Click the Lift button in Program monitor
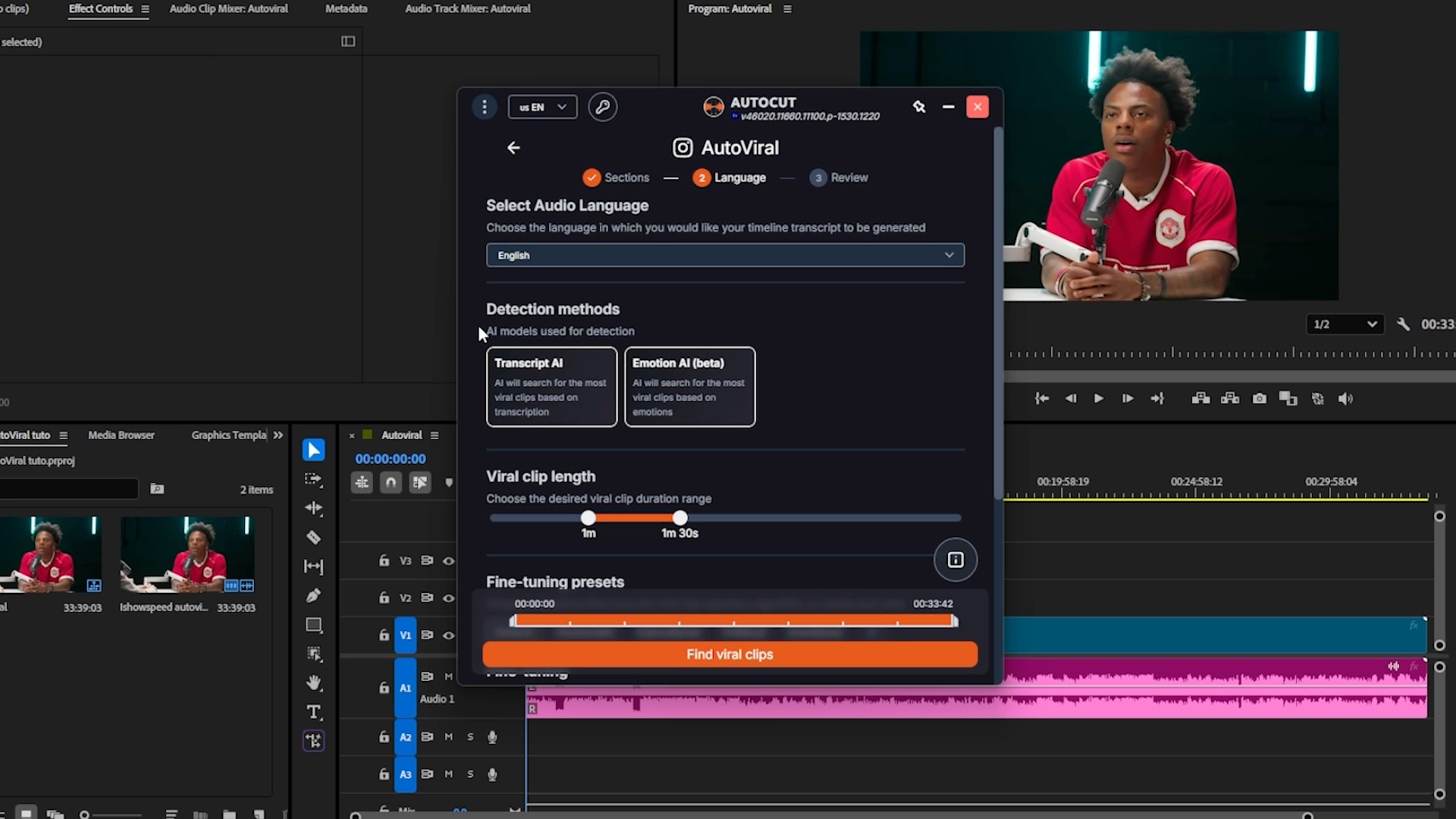 [x=1201, y=399]
